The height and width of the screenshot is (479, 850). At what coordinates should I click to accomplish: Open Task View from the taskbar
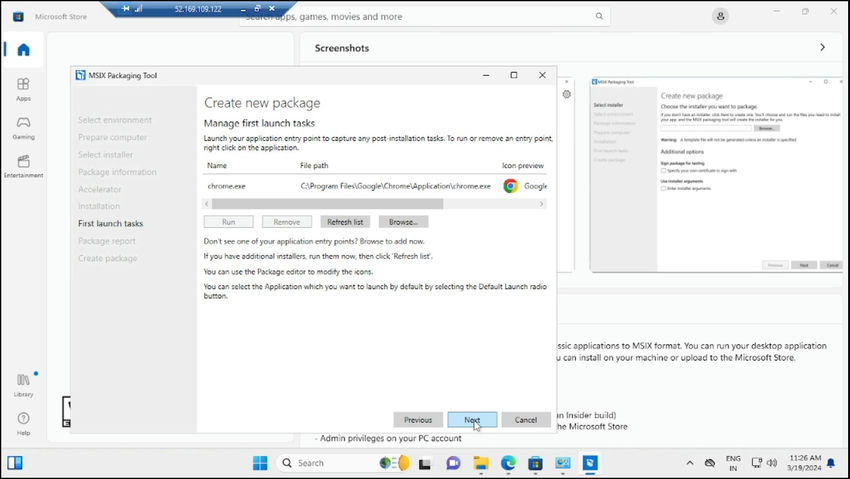[x=424, y=463]
